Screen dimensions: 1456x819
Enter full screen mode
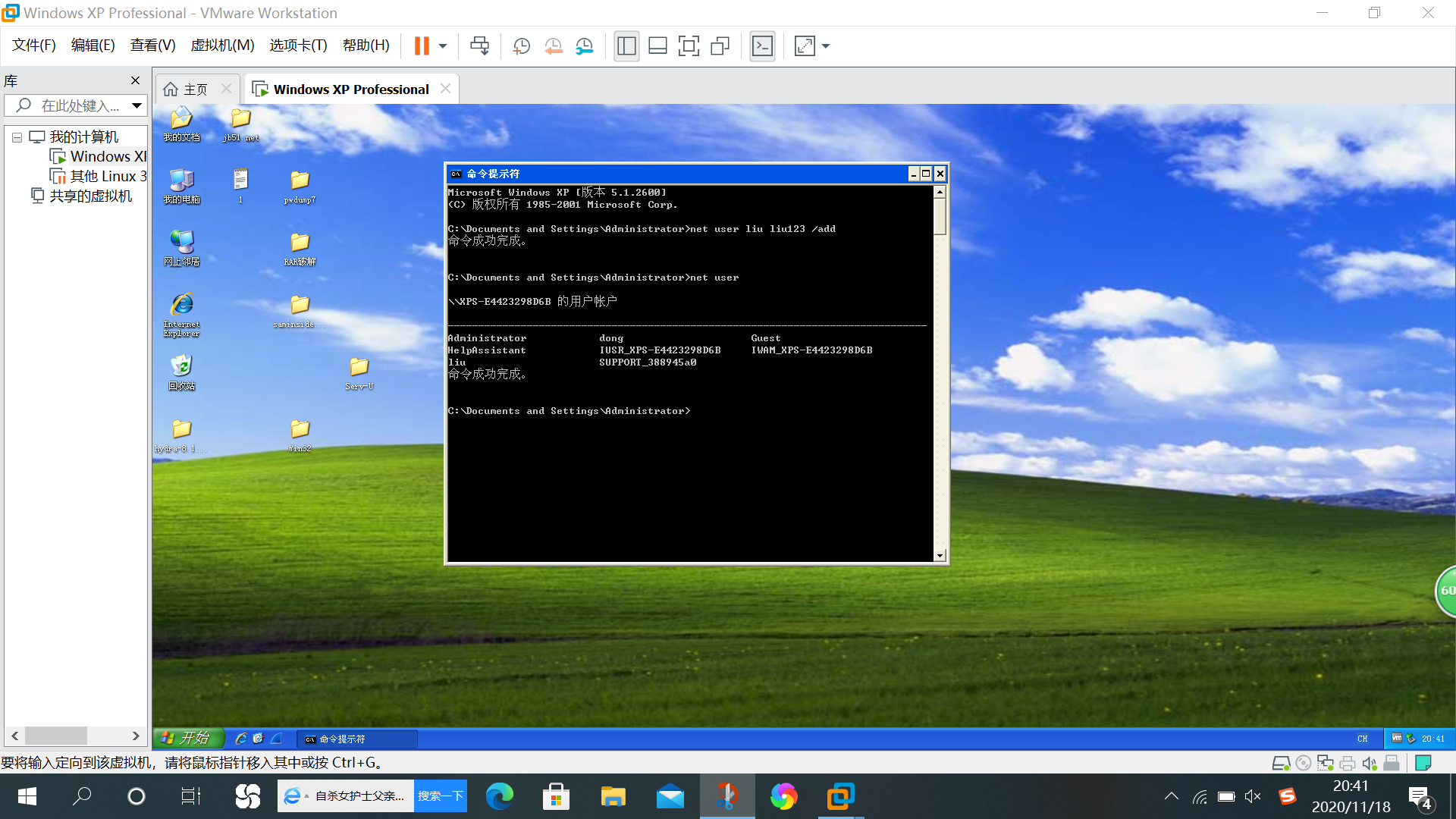tap(689, 46)
